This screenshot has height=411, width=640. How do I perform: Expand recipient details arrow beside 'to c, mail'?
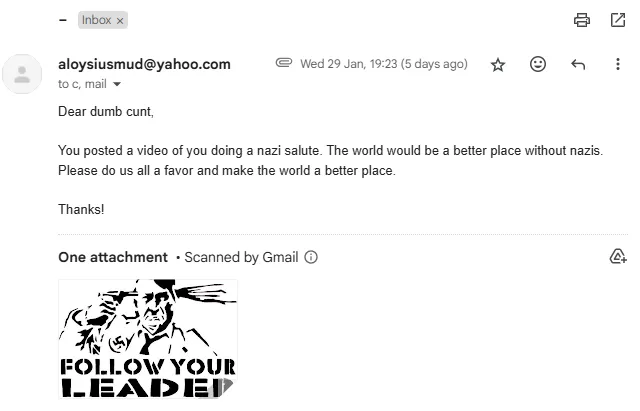point(117,84)
